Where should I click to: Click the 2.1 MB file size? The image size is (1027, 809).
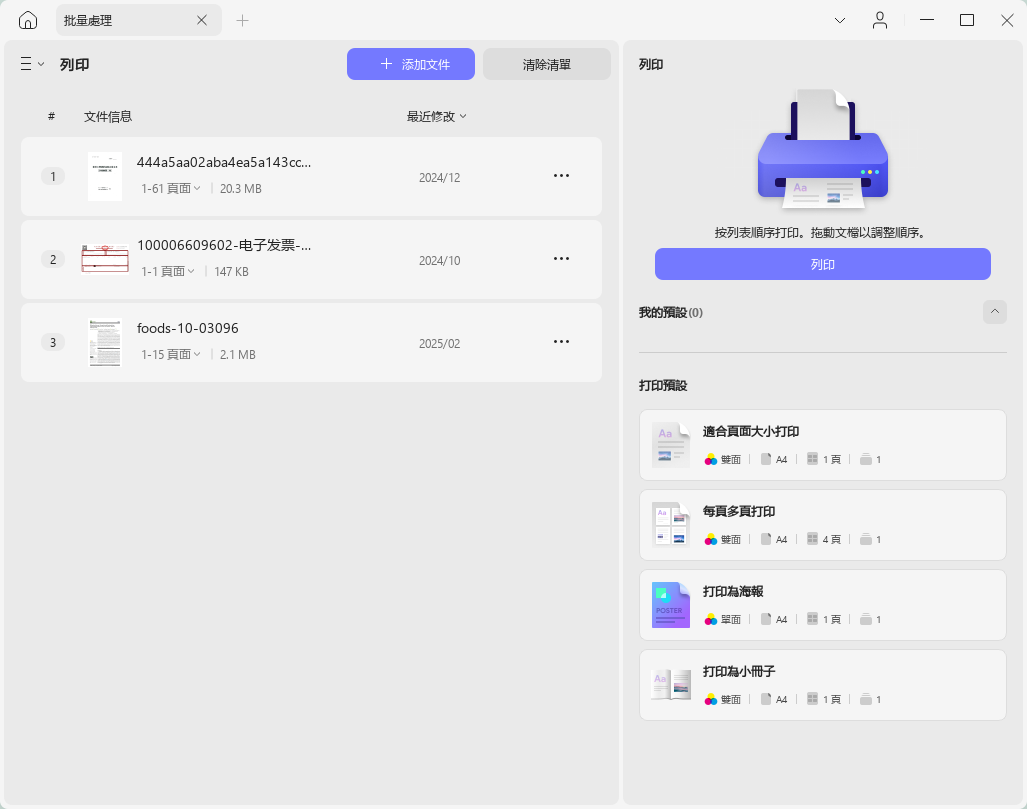pyautogui.click(x=238, y=354)
